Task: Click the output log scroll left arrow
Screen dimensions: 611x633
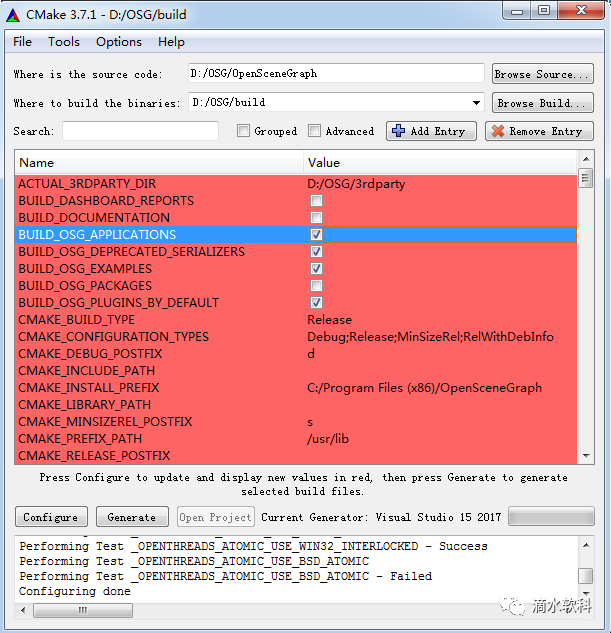Action: (x=23, y=610)
